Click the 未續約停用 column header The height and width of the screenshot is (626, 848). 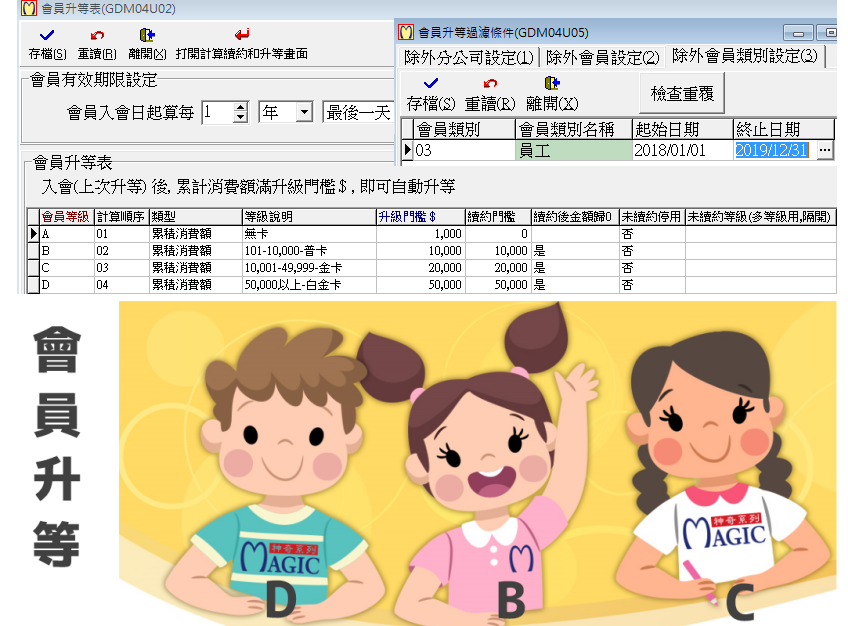tap(652, 217)
